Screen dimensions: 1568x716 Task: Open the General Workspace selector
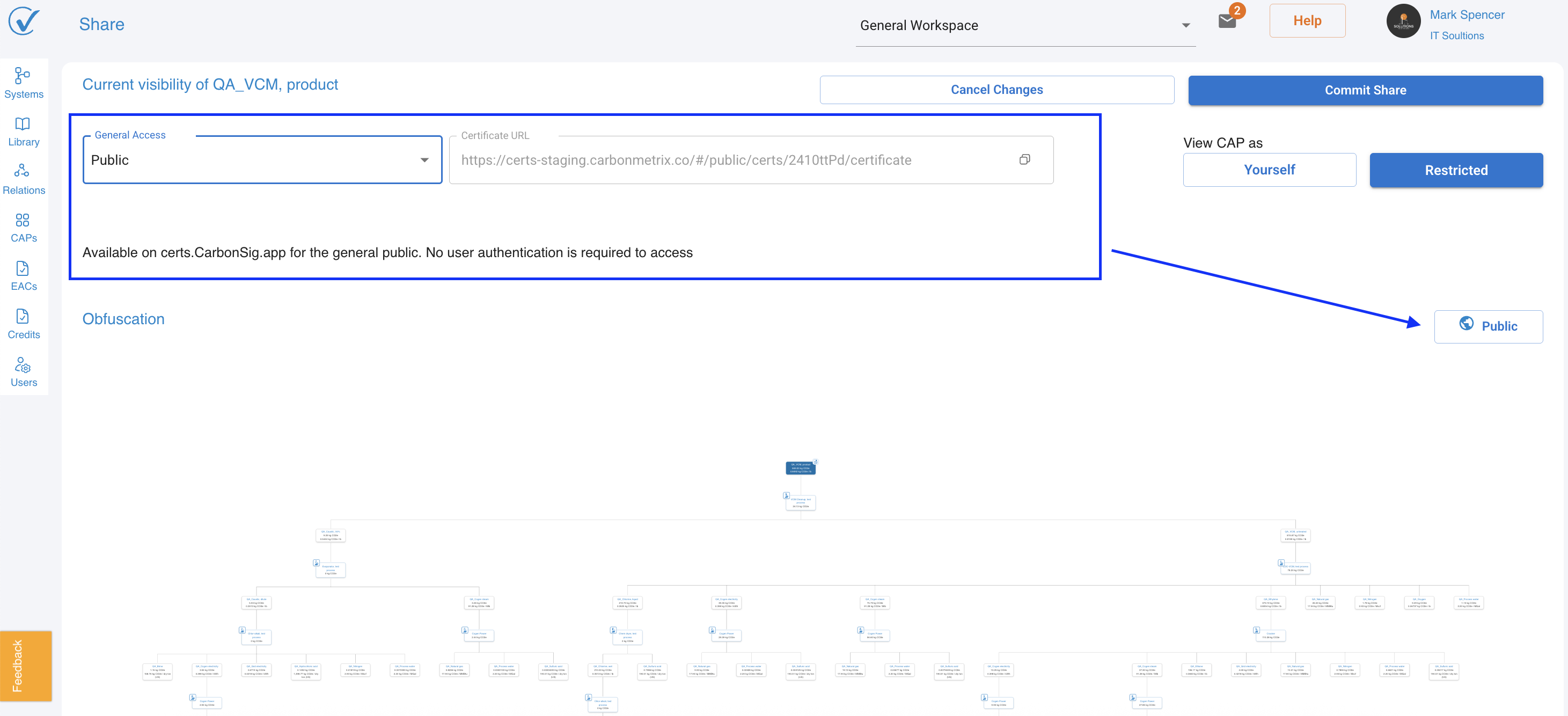(1024, 26)
